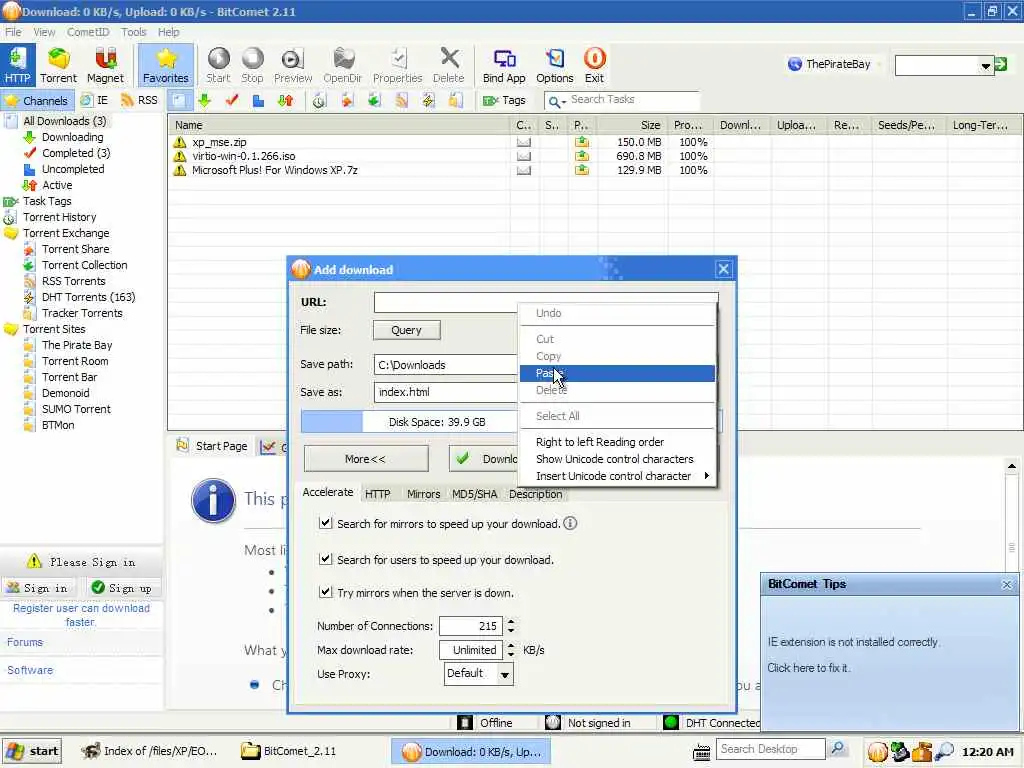This screenshot has width=1024, height=768.
Task: Open the File menu
Action: 13,32
